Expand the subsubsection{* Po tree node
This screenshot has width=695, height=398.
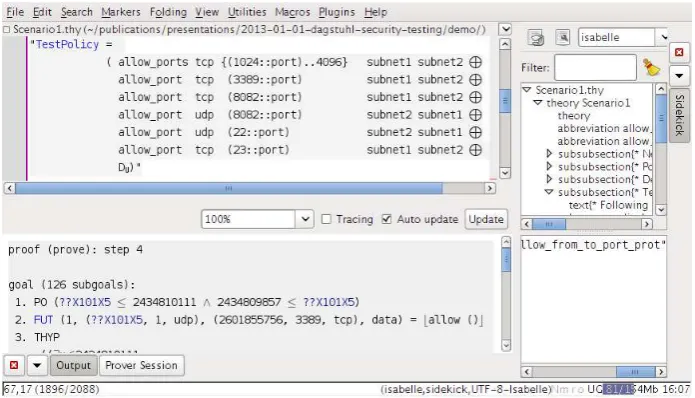[x=549, y=167]
